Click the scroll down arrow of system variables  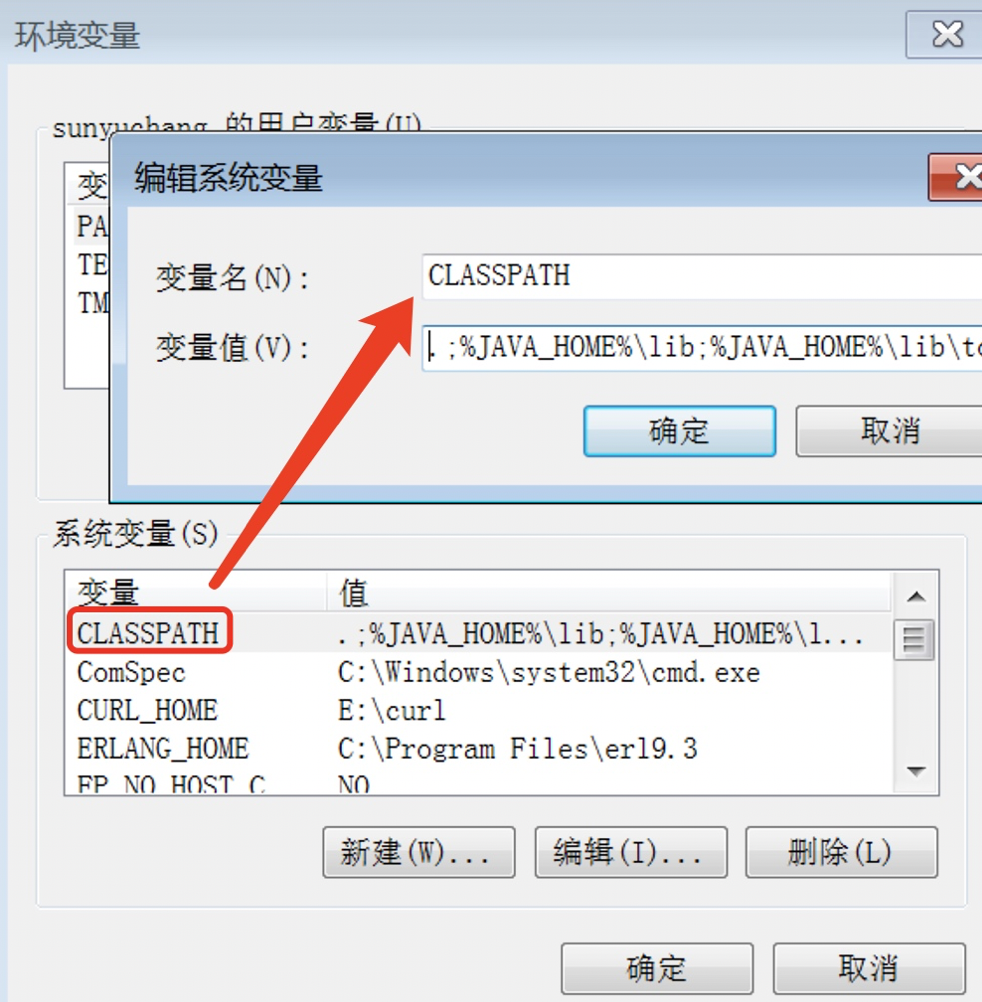pyautogui.click(x=916, y=771)
